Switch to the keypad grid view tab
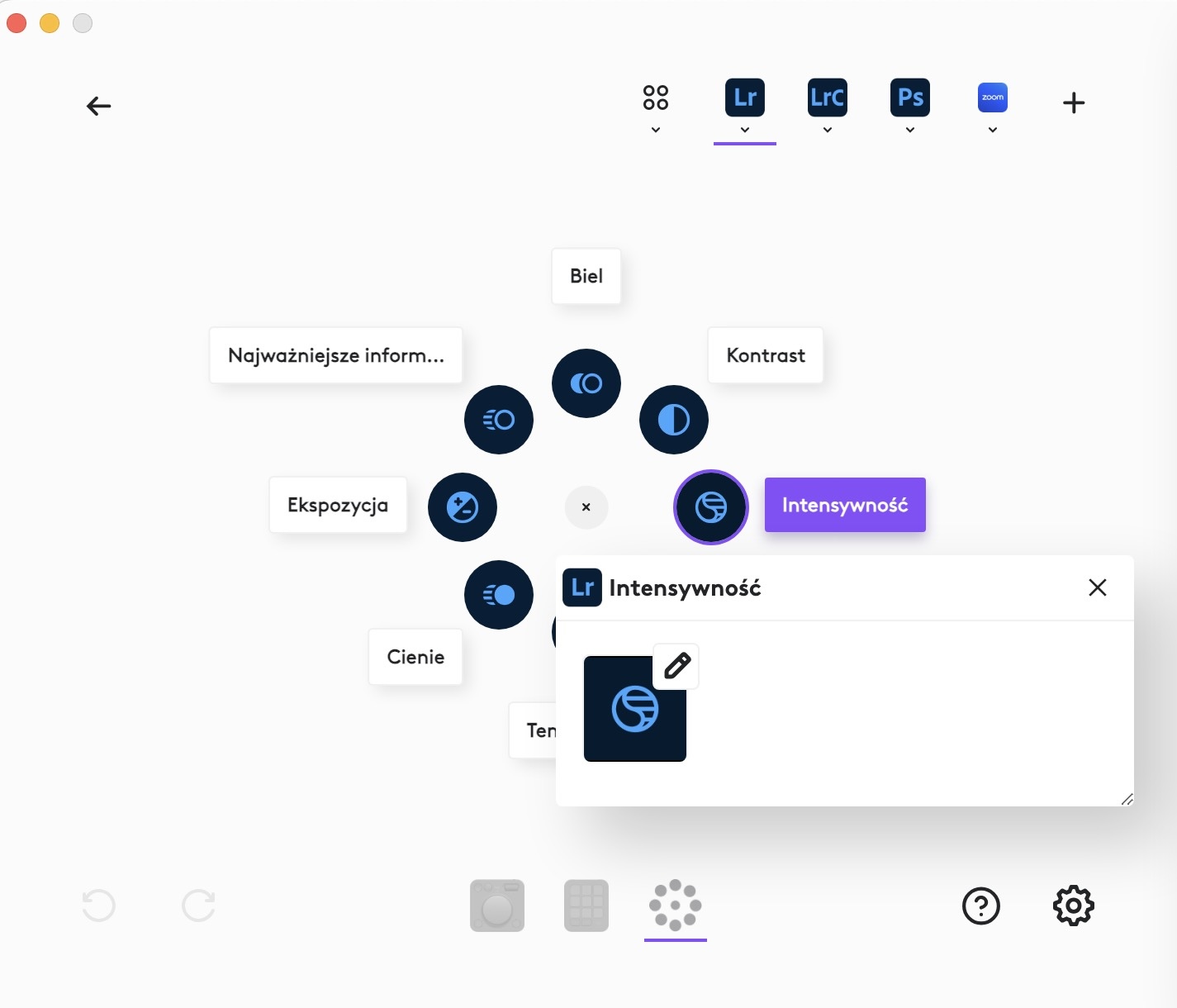1177x1008 pixels. click(586, 906)
